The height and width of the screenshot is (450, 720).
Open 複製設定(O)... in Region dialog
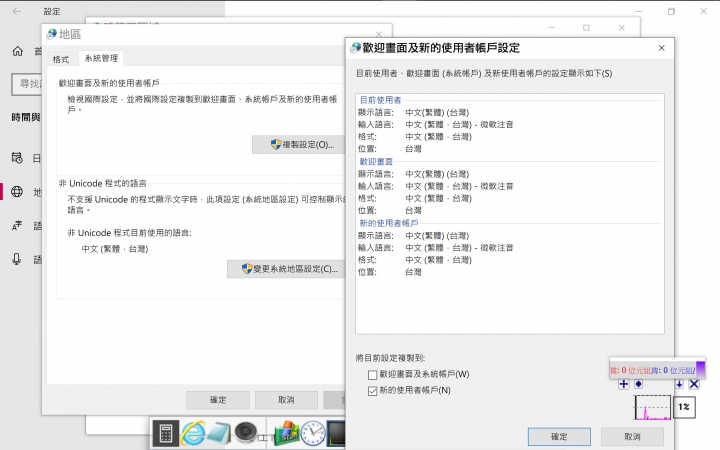tap(298, 145)
